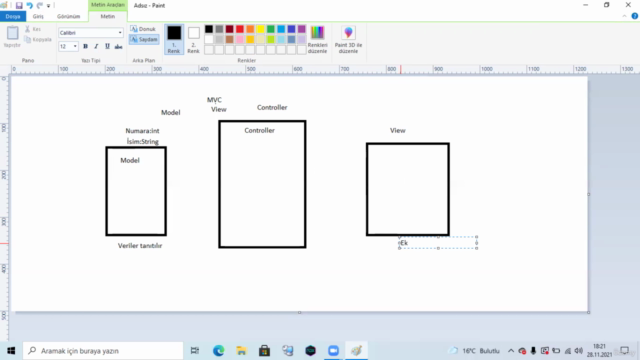Click the MVC label on canvas

coord(214,100)
